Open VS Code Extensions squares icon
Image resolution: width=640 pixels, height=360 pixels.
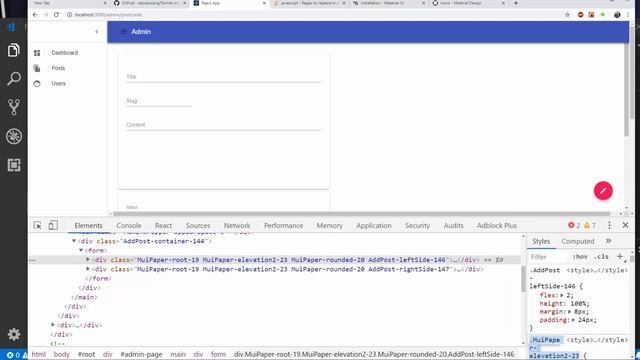[13, 165]
